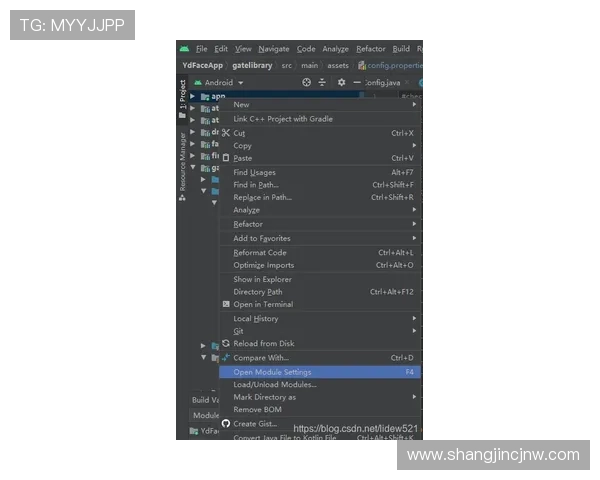Choose Remove BOM
This screenshot has width=600, height=480.
(320, 409)
